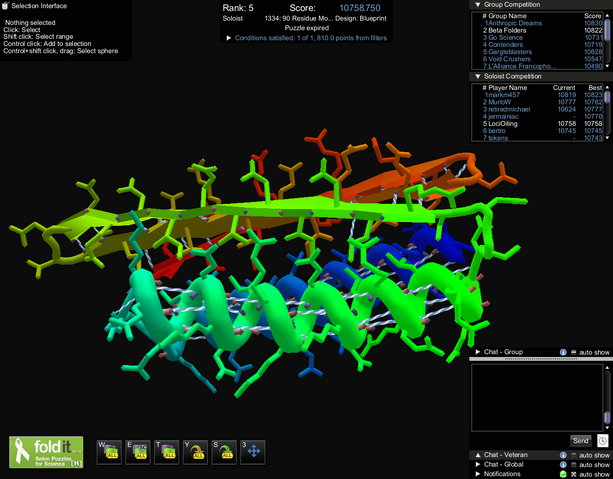The height and width of the screenshot is (479, 613).
Task: Click the Conditions satisfied filter text
Action: pos(311,38)
